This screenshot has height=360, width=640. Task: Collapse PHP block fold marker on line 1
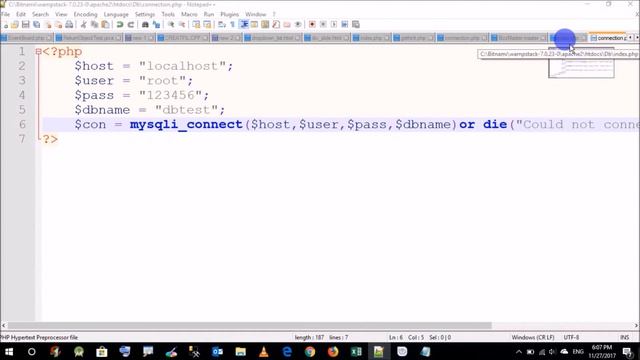[x=38, y=52]
